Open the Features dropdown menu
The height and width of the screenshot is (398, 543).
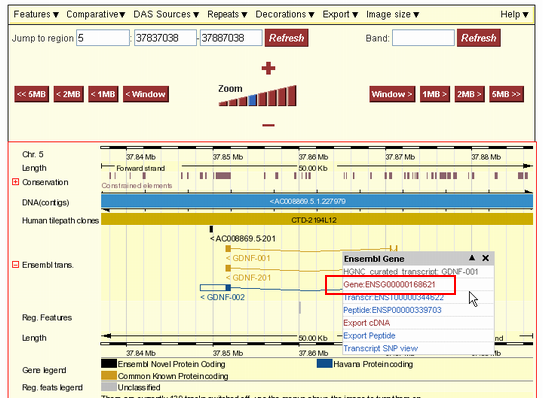pos(36,15)
